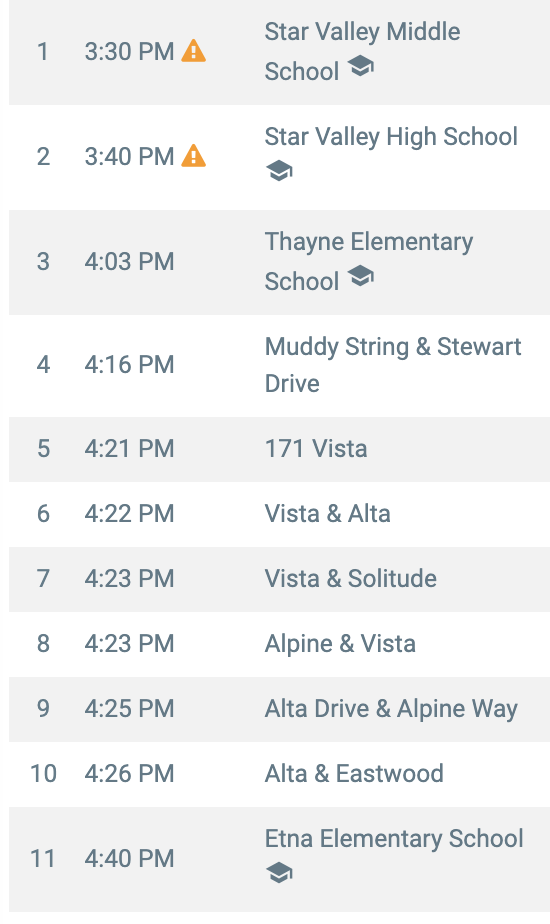Click graduation cap icon under Etna Elementary School
Viewport: 550px width, 924px height.
[279, 873]
